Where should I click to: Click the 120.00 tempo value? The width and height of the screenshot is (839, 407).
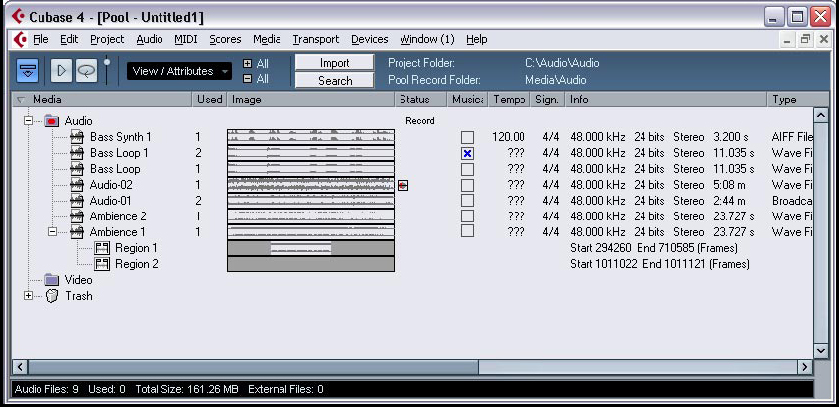pyautogui.click(x=508, y=137)
